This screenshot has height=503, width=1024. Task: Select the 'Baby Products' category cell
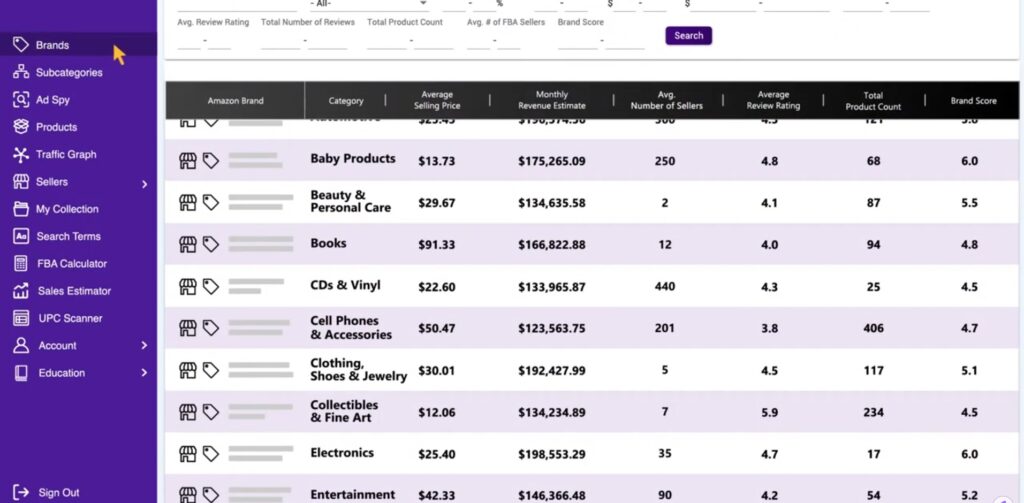click(x=353, y=159)
